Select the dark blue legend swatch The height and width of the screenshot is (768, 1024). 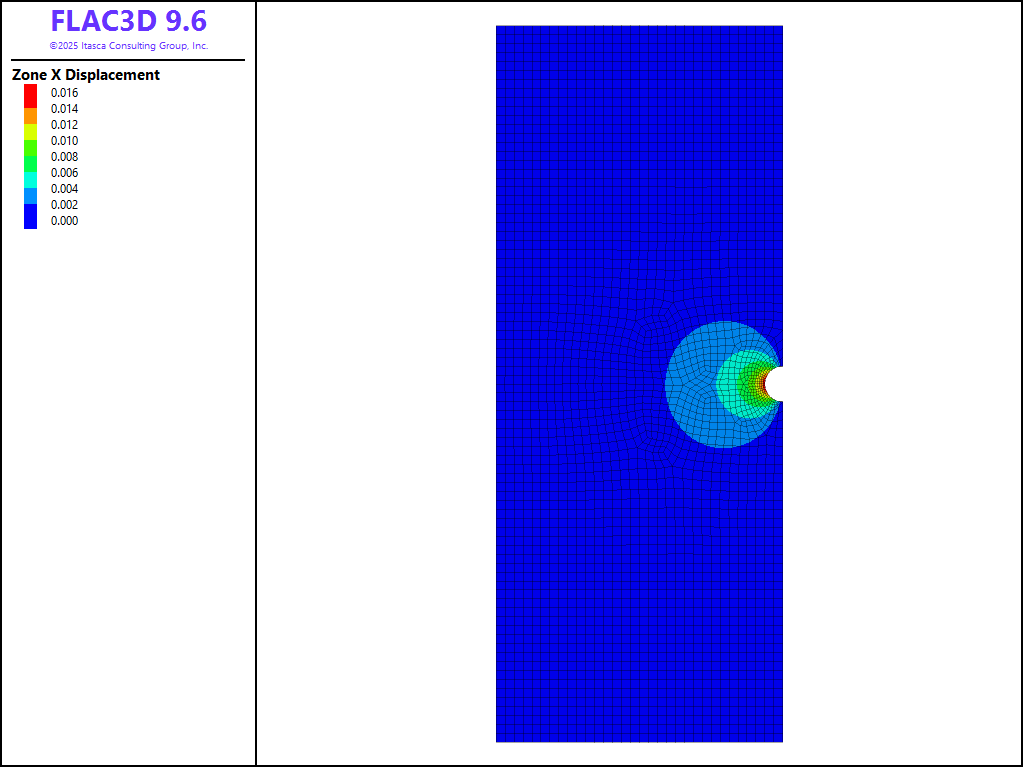pos(30,216)
